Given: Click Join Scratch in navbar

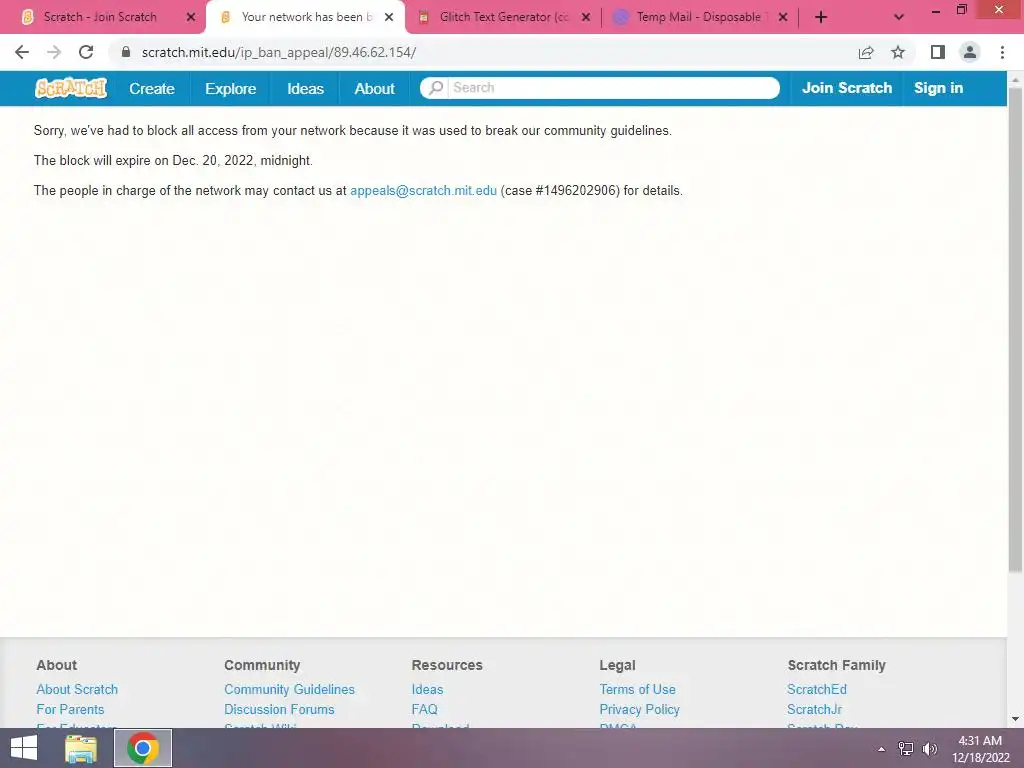Looking at the screenshot, I should (846, 88).
